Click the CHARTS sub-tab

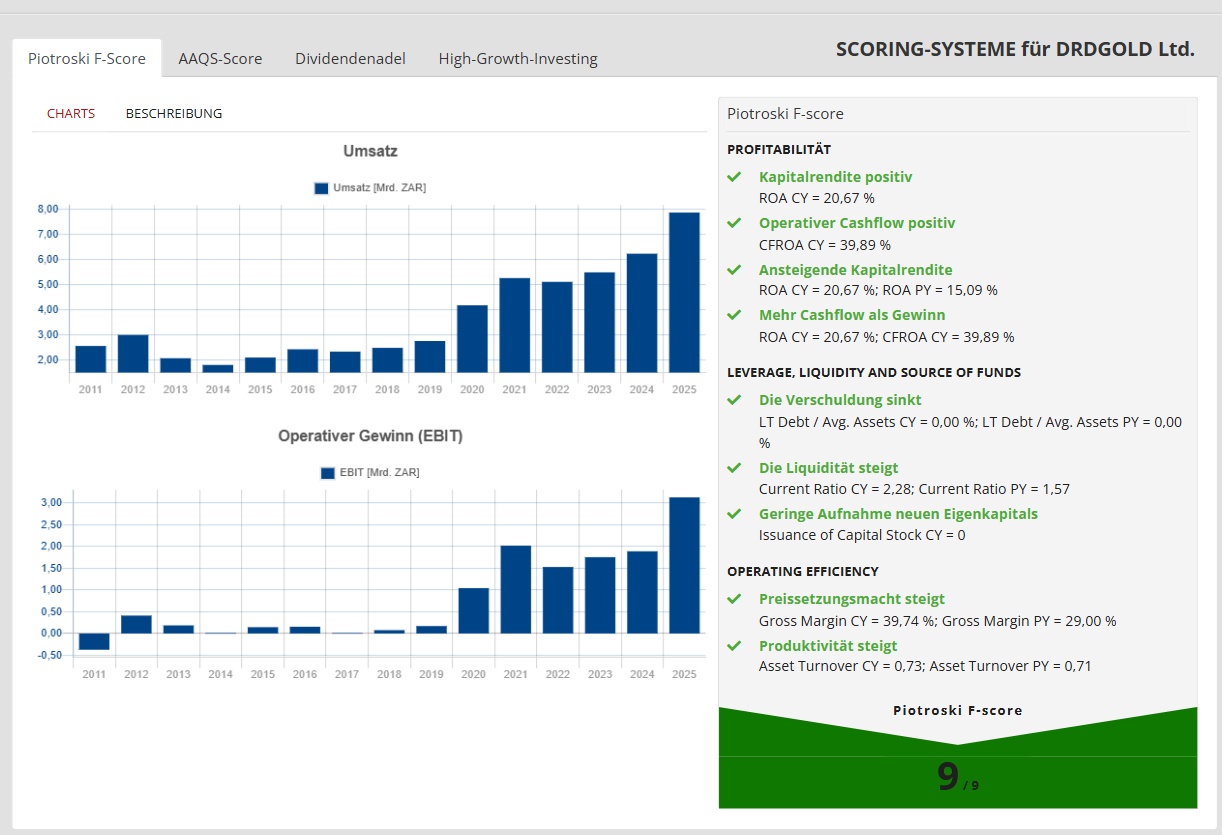point(71,114)
